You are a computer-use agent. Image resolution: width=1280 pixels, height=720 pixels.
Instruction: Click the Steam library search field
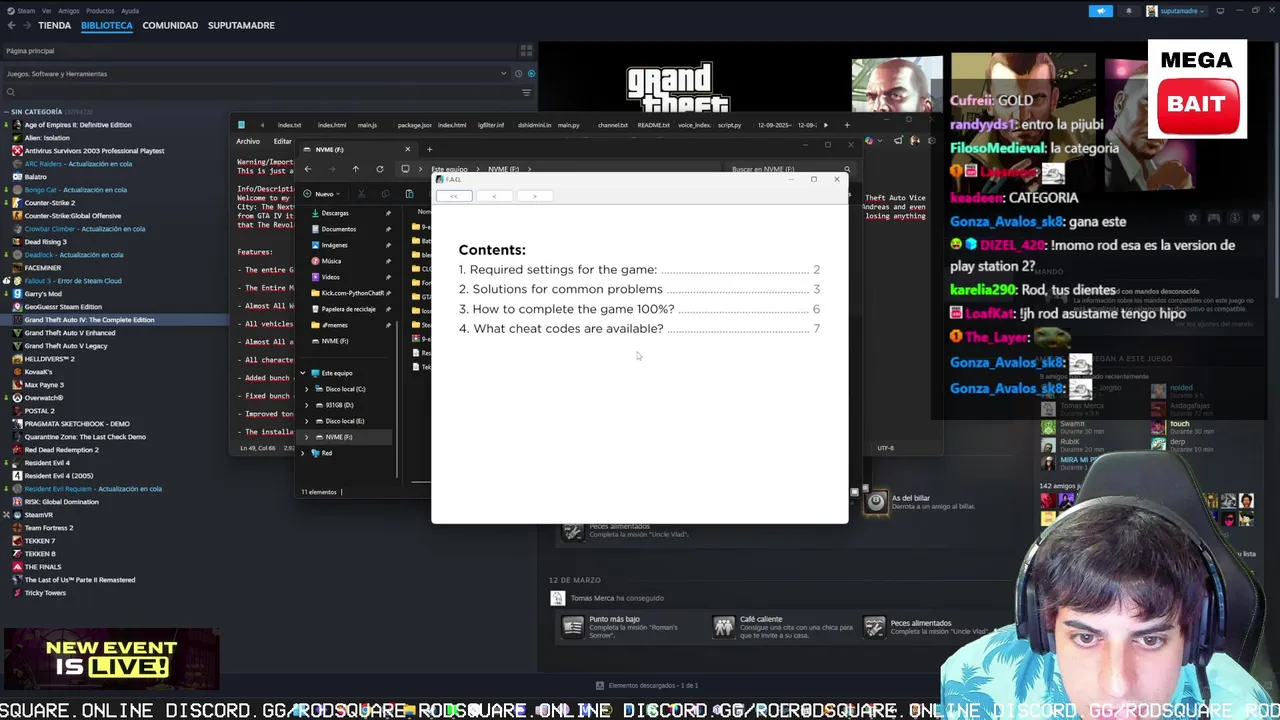click(x=260, y=92)
